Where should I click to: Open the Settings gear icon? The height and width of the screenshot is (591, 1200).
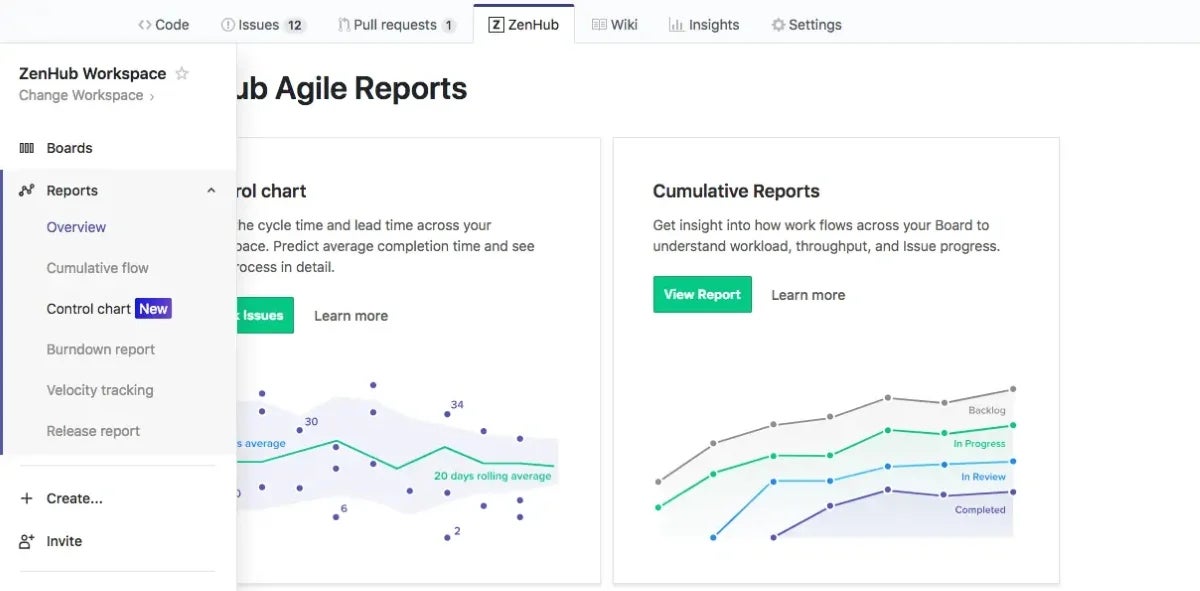[778, 24]
